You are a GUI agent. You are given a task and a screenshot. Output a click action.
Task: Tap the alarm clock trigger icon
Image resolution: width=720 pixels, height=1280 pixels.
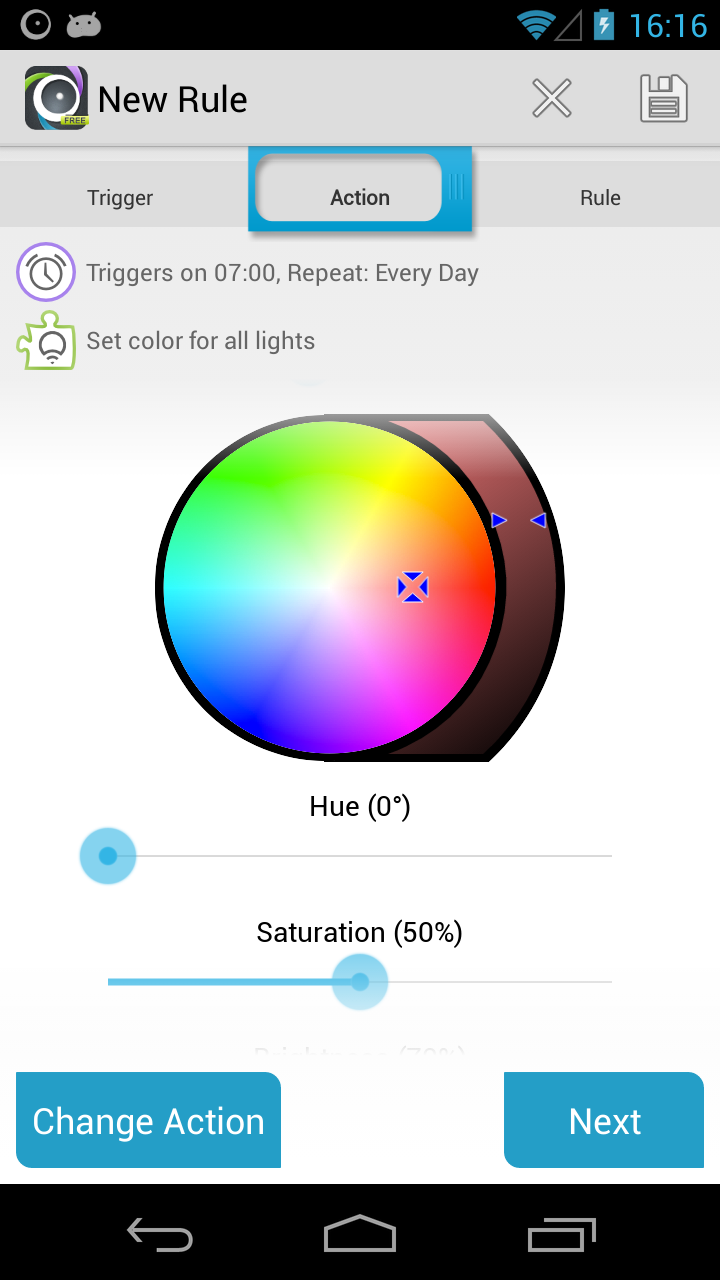click(46, 272)
